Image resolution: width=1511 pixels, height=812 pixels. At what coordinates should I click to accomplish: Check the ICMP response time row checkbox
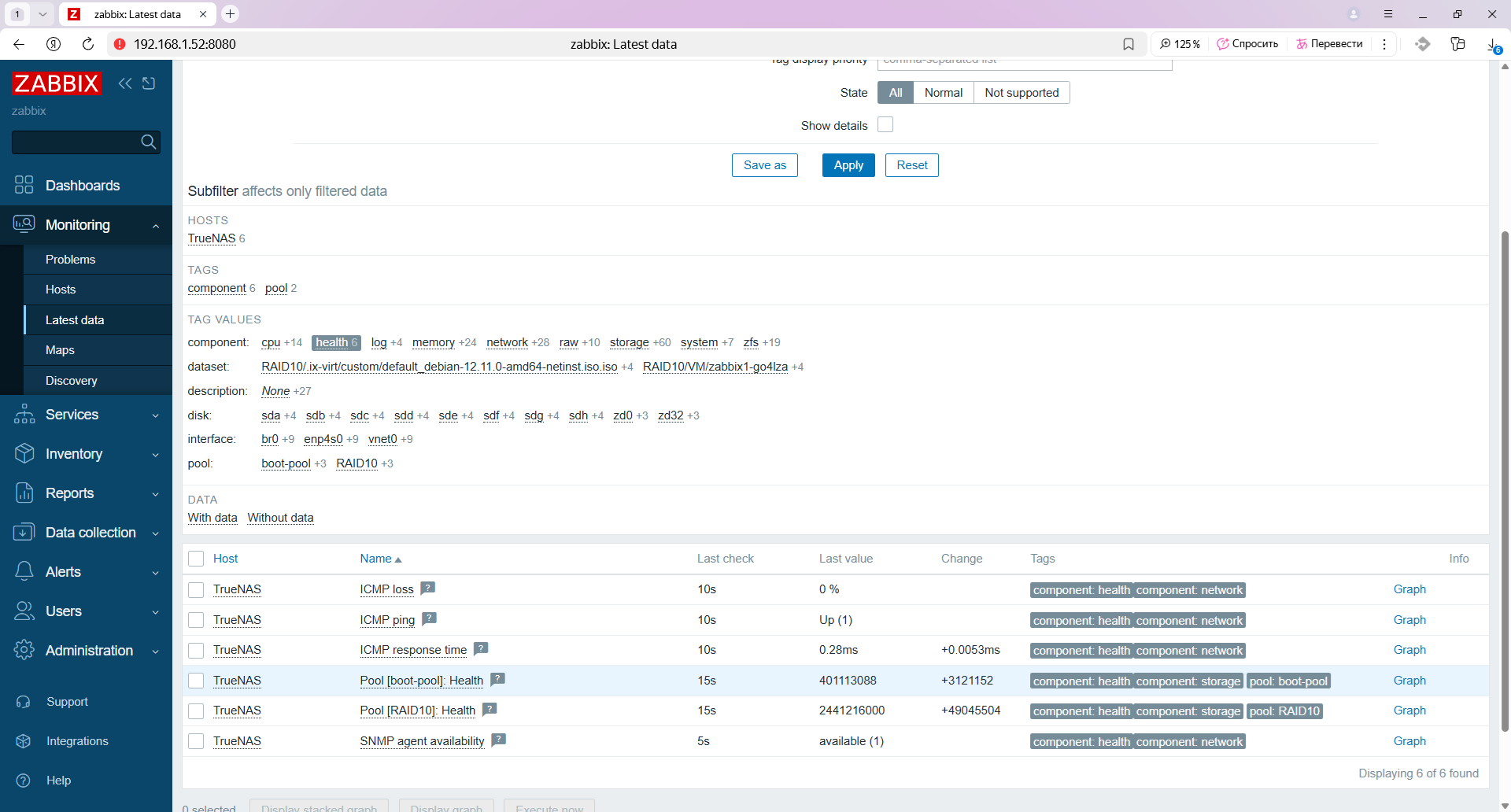[196, 650]
